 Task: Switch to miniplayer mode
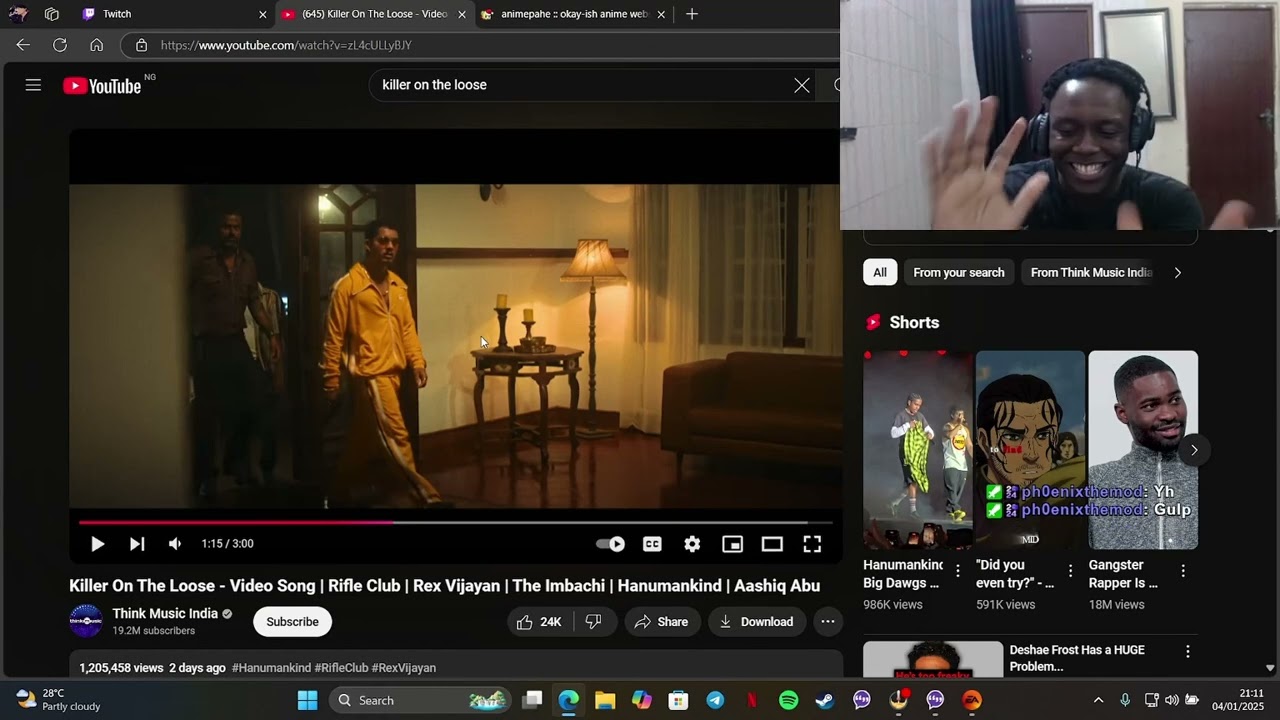(x=732, y=544)
